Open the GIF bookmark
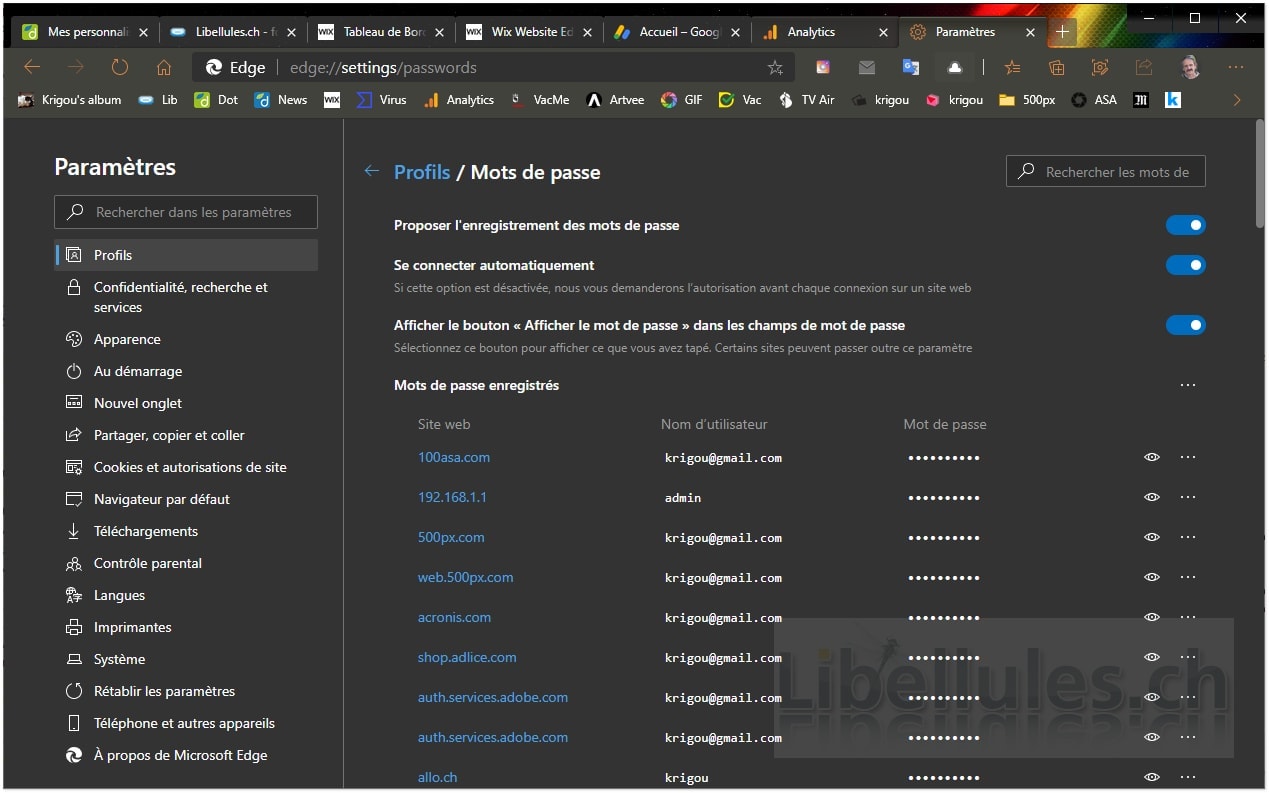1269x793 pixels. [x=682, y=100]
